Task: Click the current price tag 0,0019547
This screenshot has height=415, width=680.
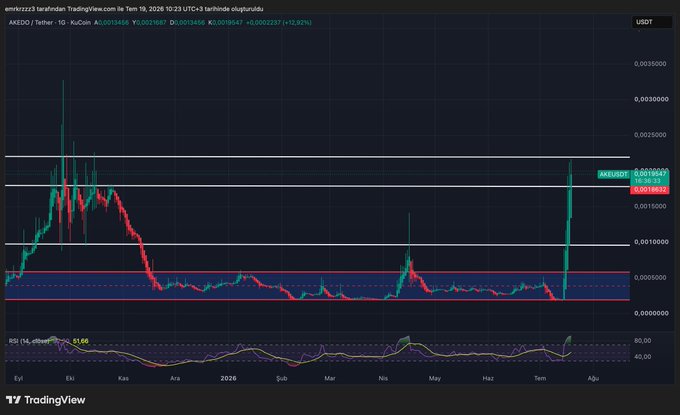Action: point(650,174)
